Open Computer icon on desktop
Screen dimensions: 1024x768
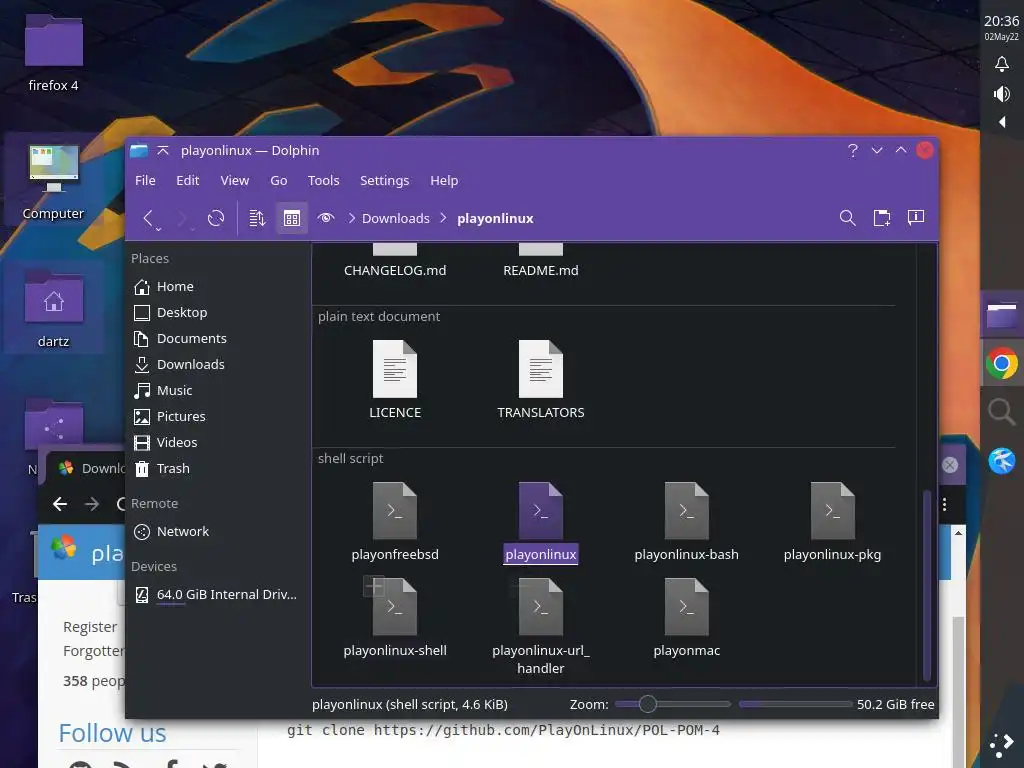coord(54,182)
